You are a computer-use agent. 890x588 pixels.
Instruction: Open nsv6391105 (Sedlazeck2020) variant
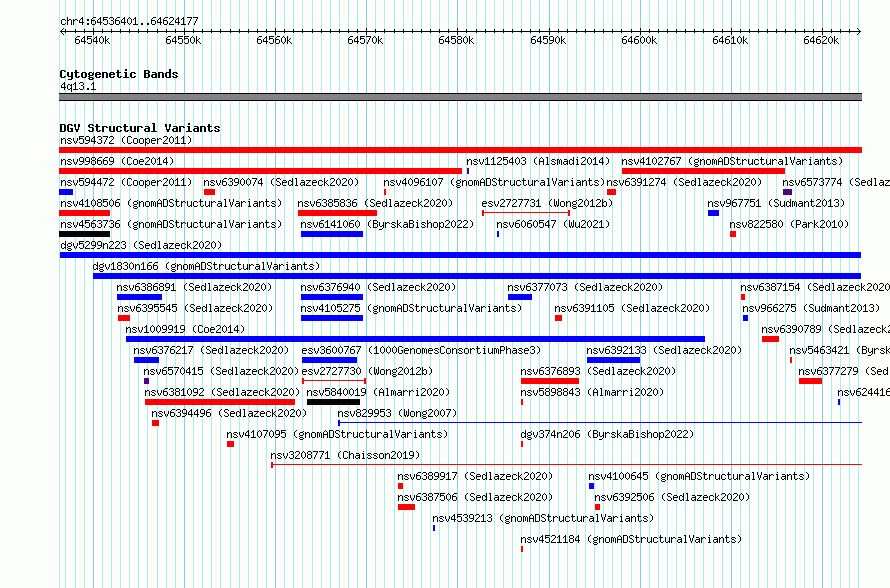632,308
